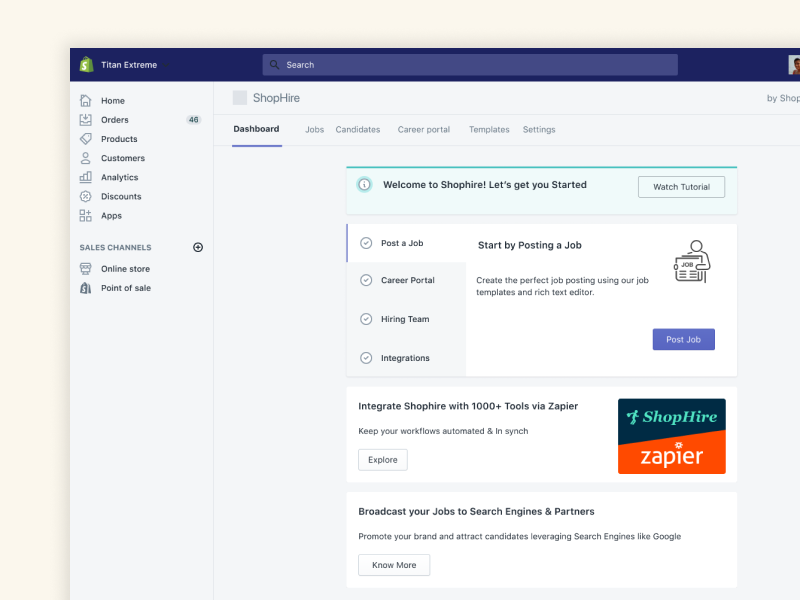The image size is (800, 600).
Task: Click the Apps grid icon
Action: click(x=86, y=216)
